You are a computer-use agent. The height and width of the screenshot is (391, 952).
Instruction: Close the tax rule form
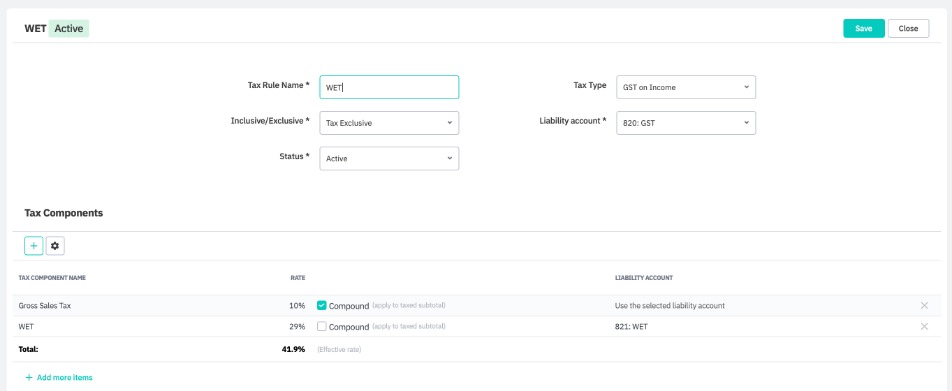point(908,29)
